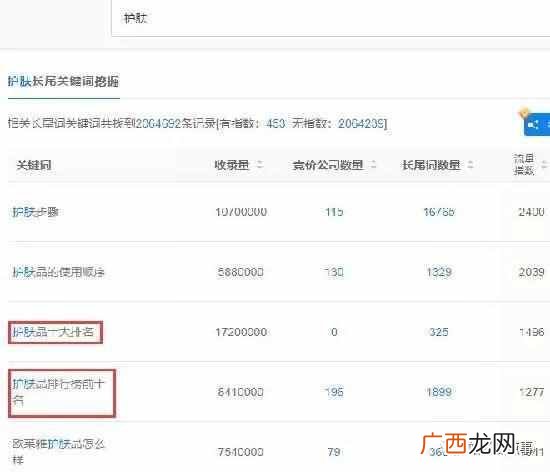Image resolution: width=550 pixels, height=472 pixels.
Task: Click the 关键词 column header
Action: pos(34,165)
